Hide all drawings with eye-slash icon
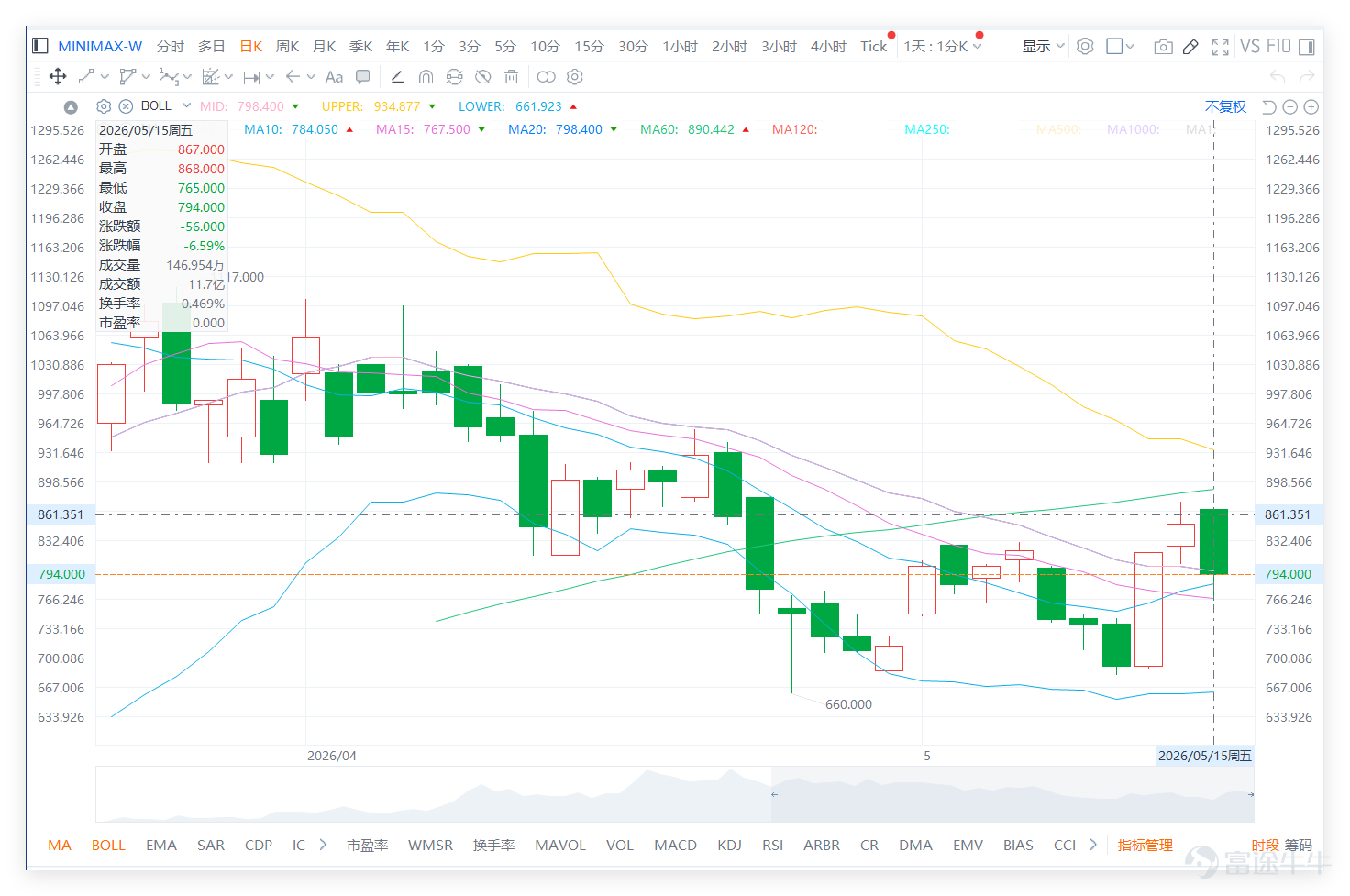 click(482, 77)
